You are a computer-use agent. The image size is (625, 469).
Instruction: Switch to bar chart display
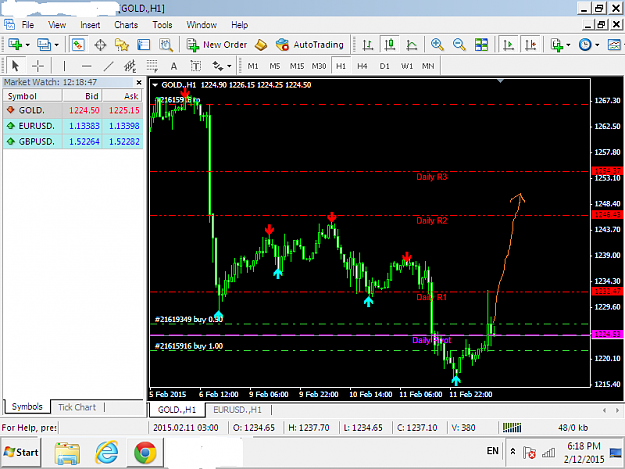coord(368,45)
